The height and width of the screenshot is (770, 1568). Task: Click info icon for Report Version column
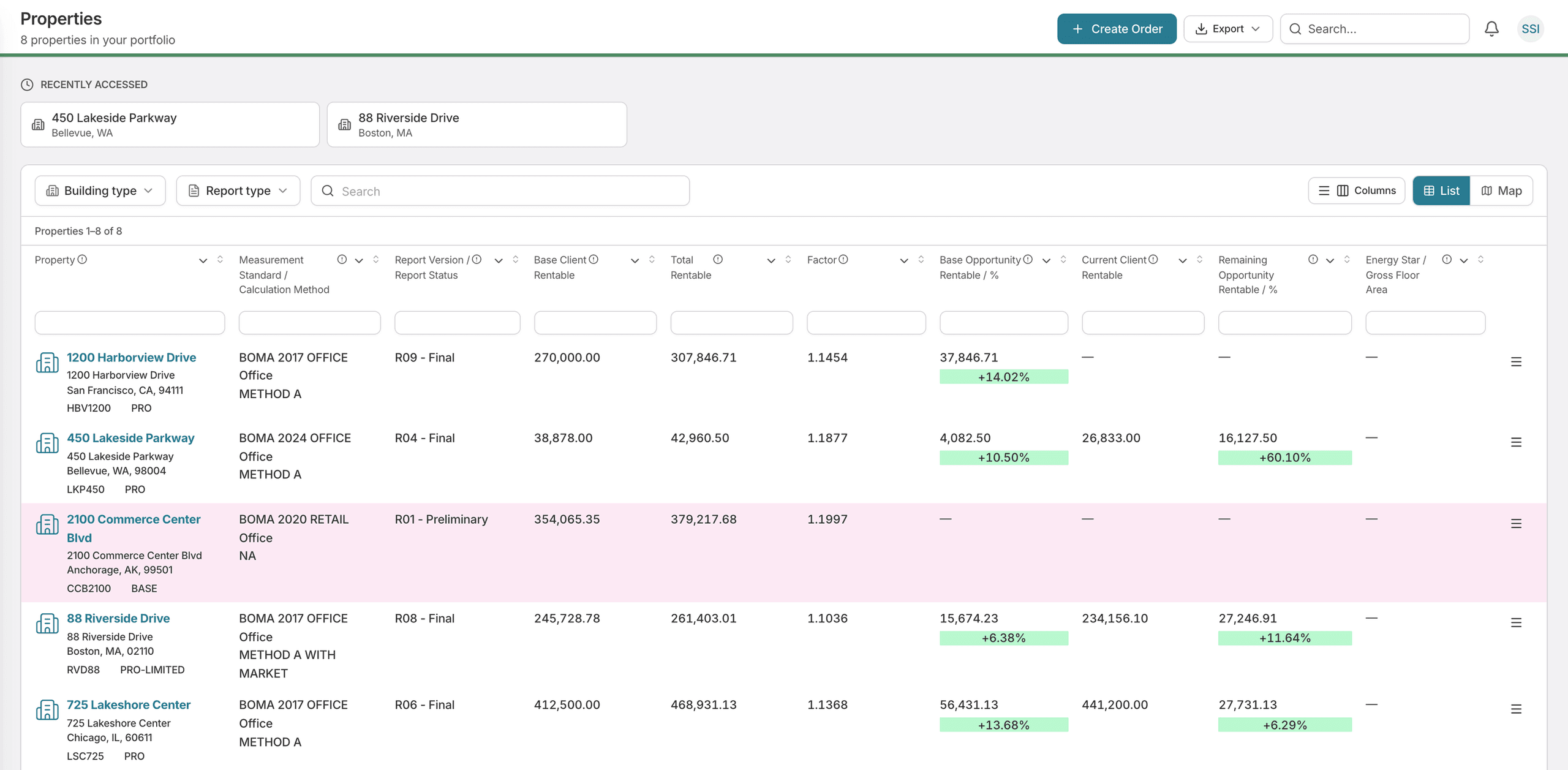tap(477, 260)
